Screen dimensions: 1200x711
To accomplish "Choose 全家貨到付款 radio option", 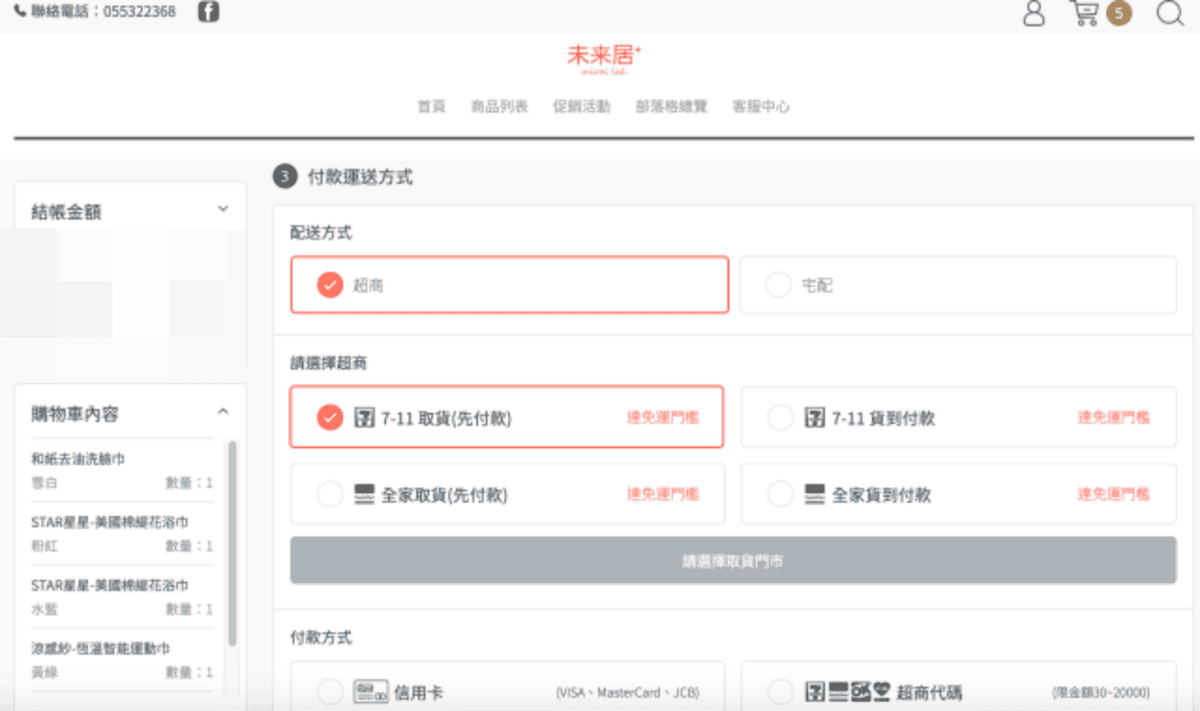I will pos(780,494).
